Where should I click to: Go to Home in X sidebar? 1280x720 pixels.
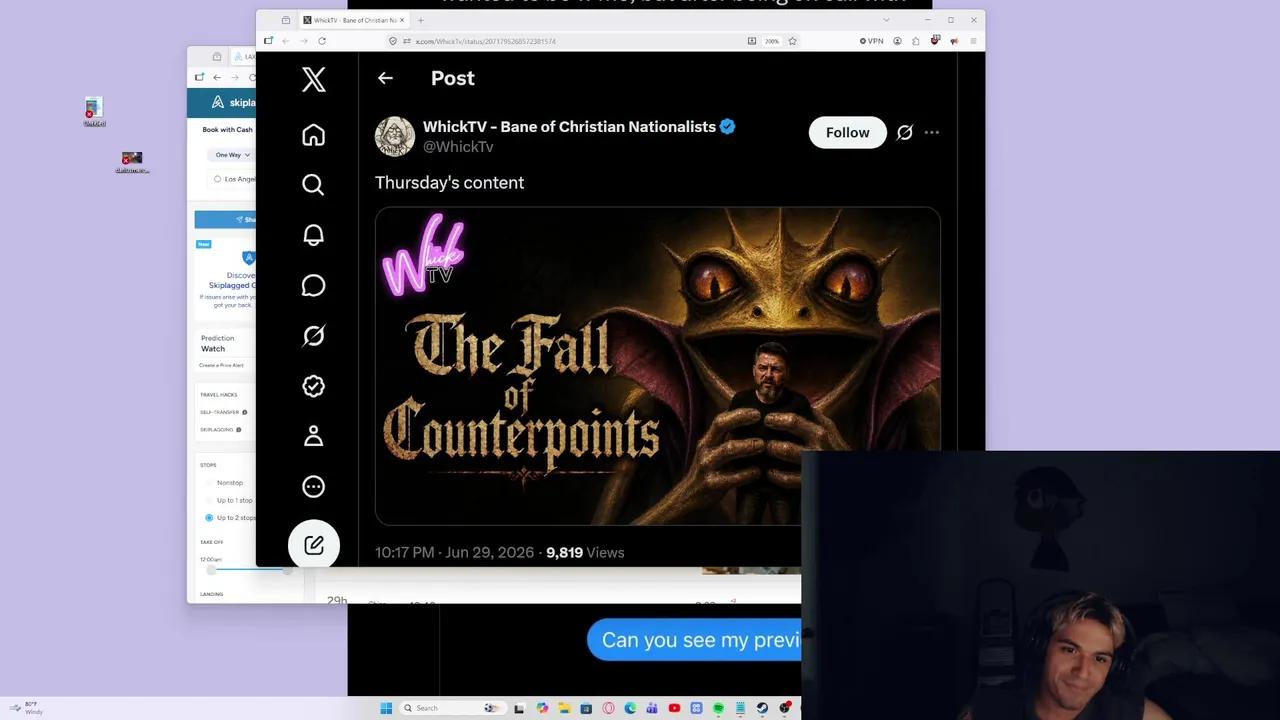313,135
